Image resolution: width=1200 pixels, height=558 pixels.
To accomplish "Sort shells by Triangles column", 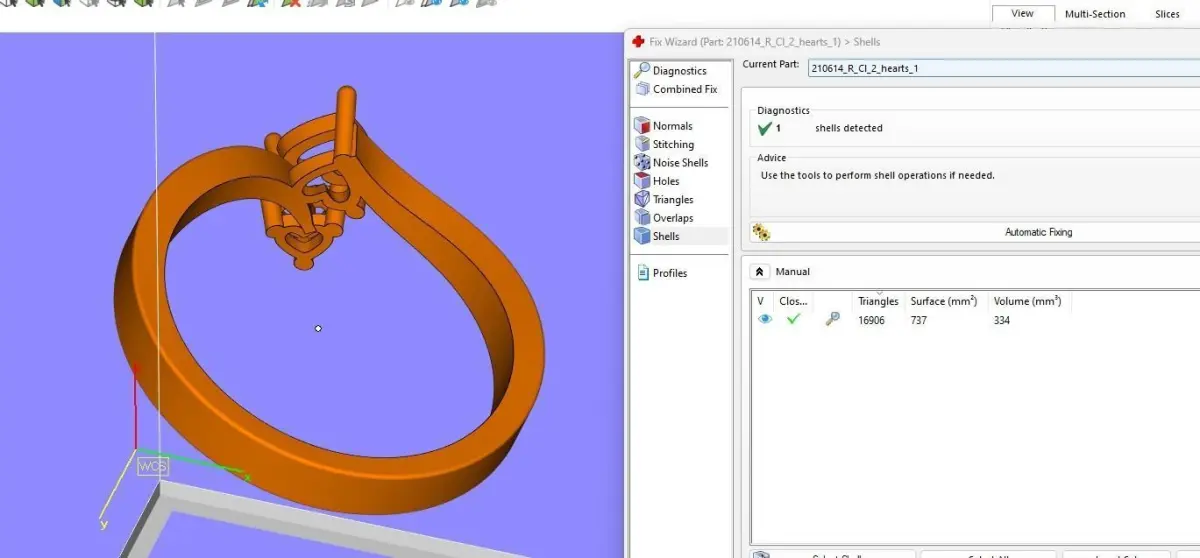I will [878, 301].
